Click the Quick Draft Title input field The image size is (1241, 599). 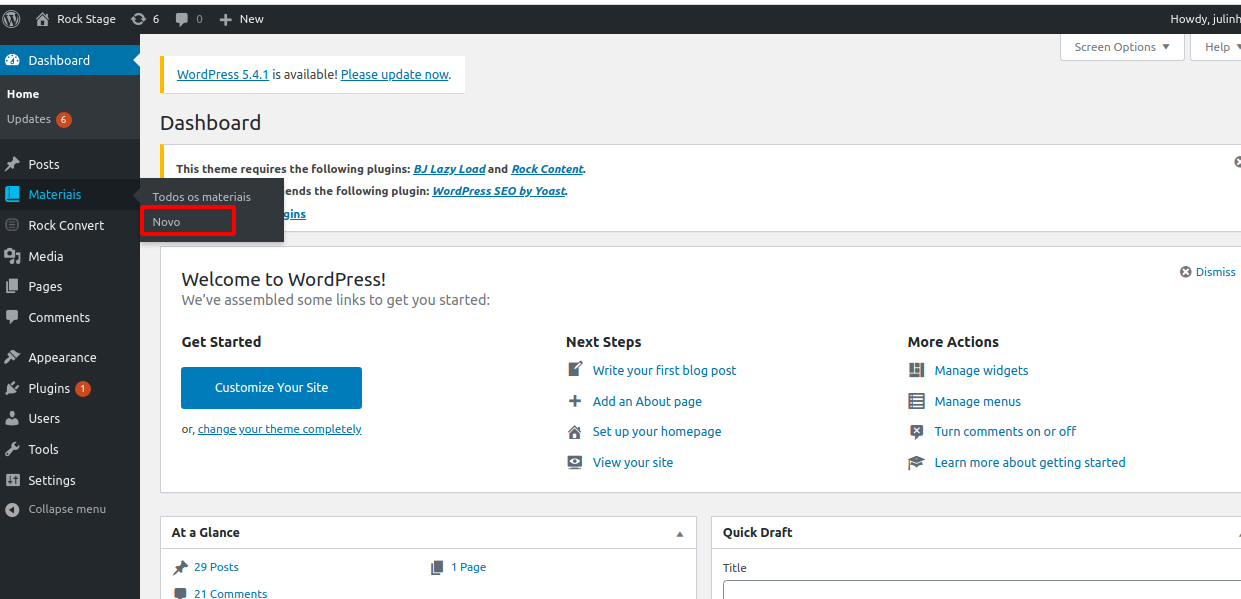(982, 590)
